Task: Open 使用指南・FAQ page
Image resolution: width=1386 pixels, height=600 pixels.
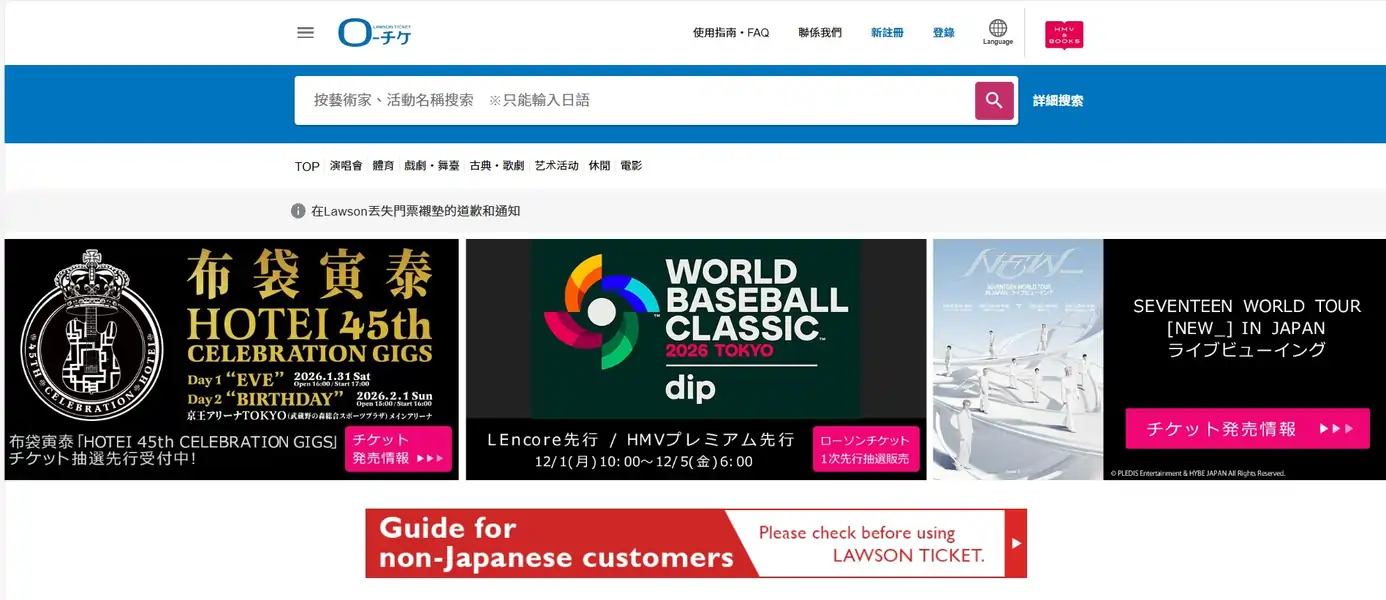Action: [731, 33]
